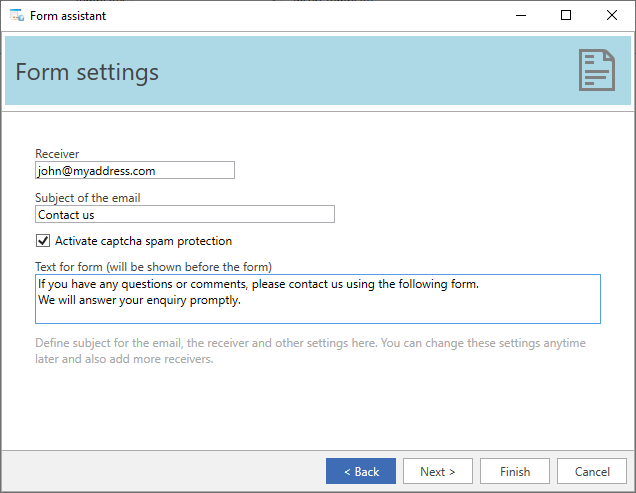
Task: Close the Form assistant dialog
Action: tap(612, 15)
